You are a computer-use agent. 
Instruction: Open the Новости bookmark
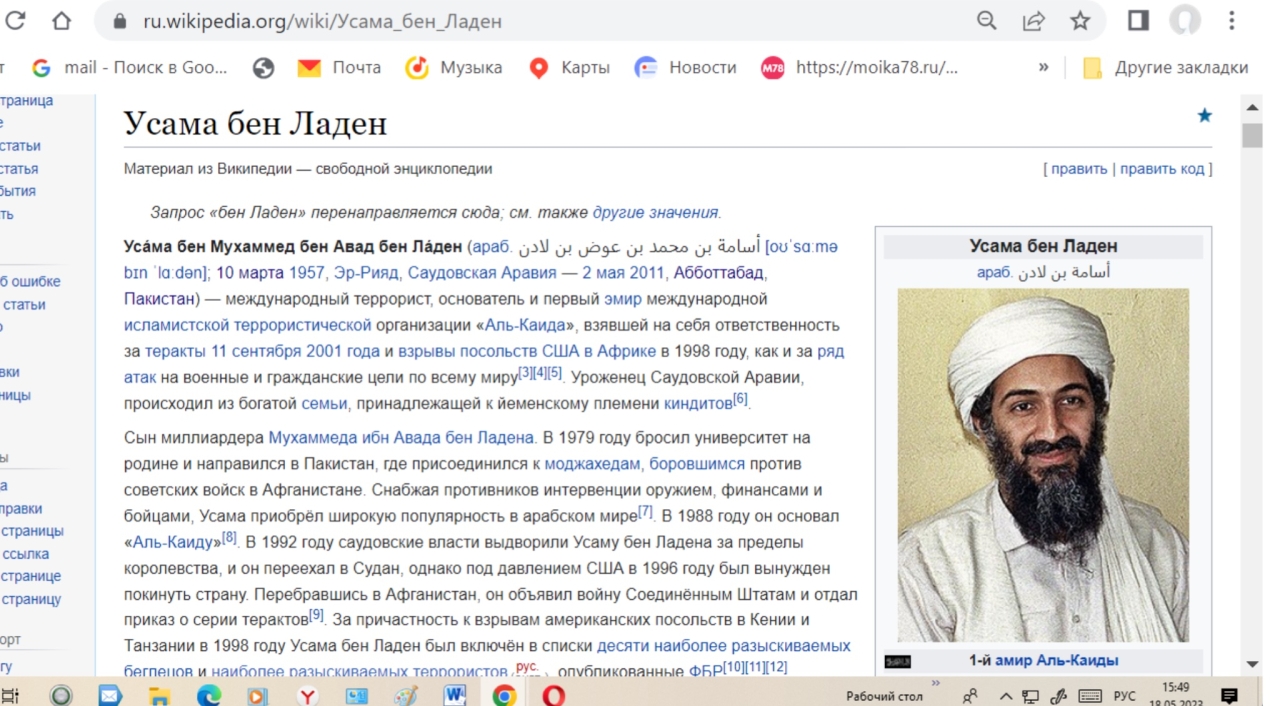coord(686,67)
